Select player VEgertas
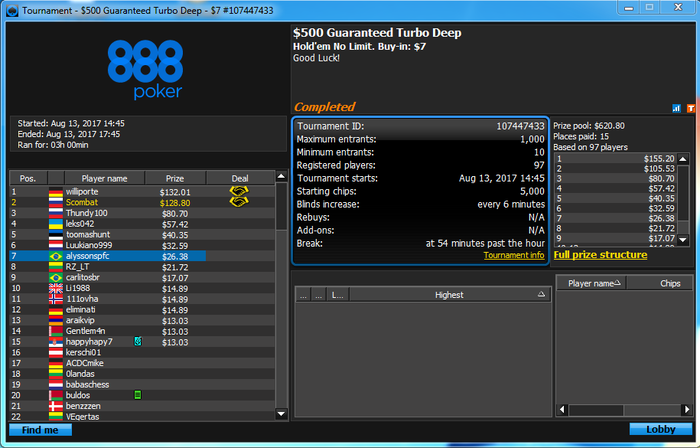Viewport: 700px width, 448px height. pos(142,416)
